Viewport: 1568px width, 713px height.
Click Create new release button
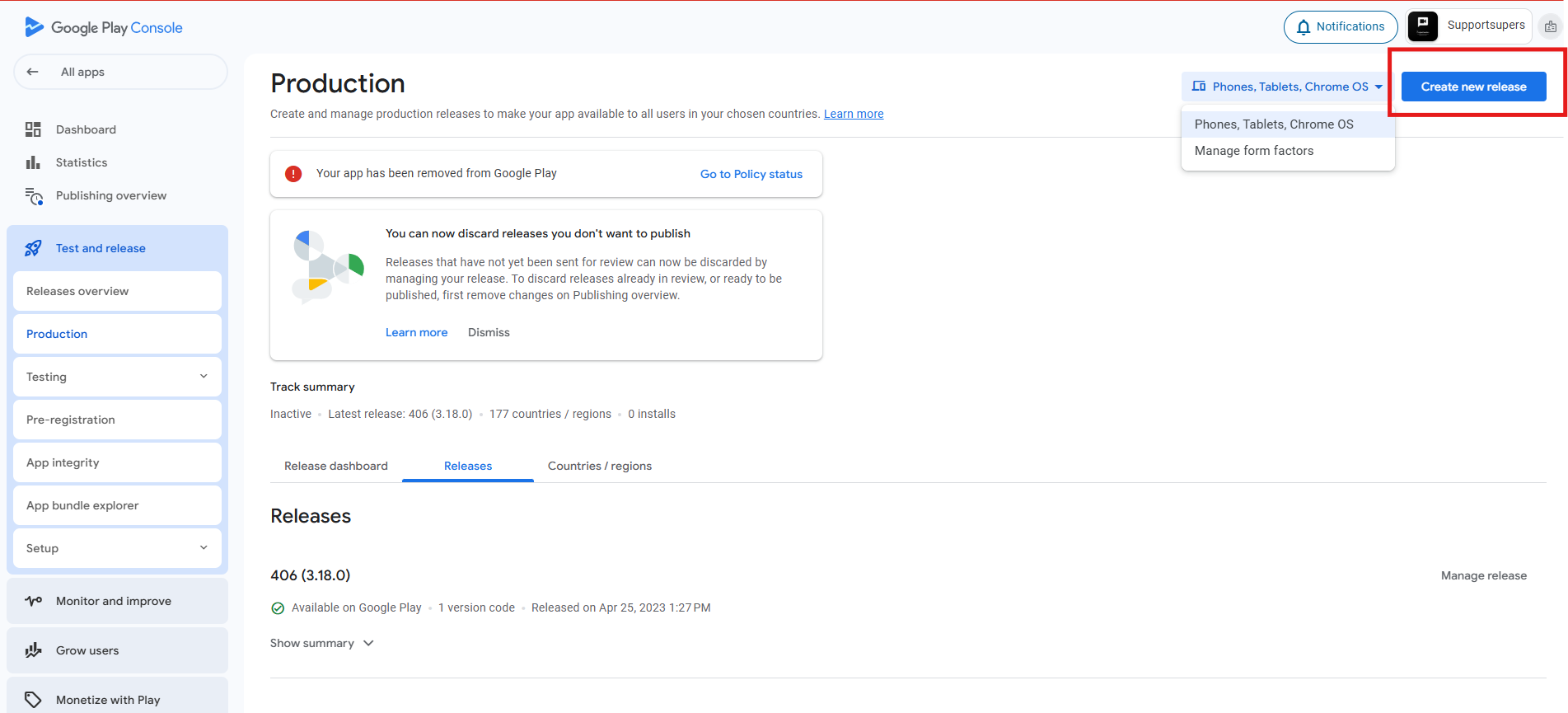(1473, 87)
